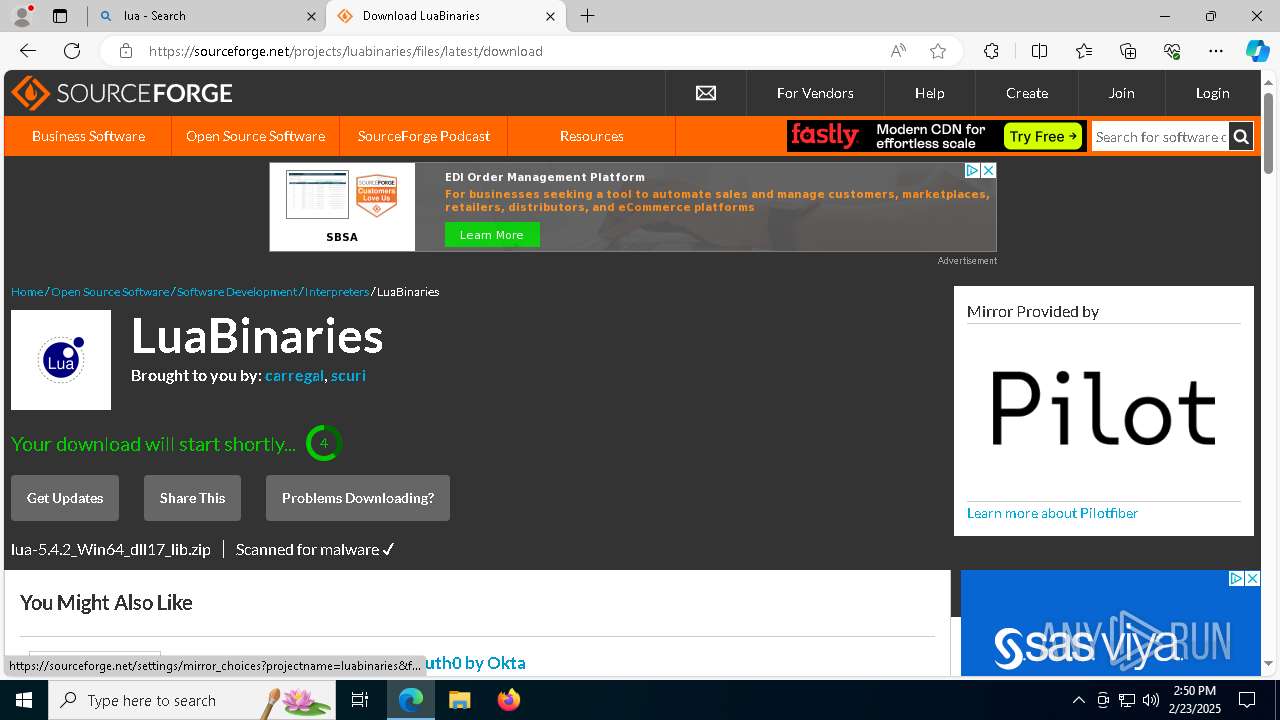Open tab actions menu icon
Screen dimensions: 1280x720
point(60,16)
